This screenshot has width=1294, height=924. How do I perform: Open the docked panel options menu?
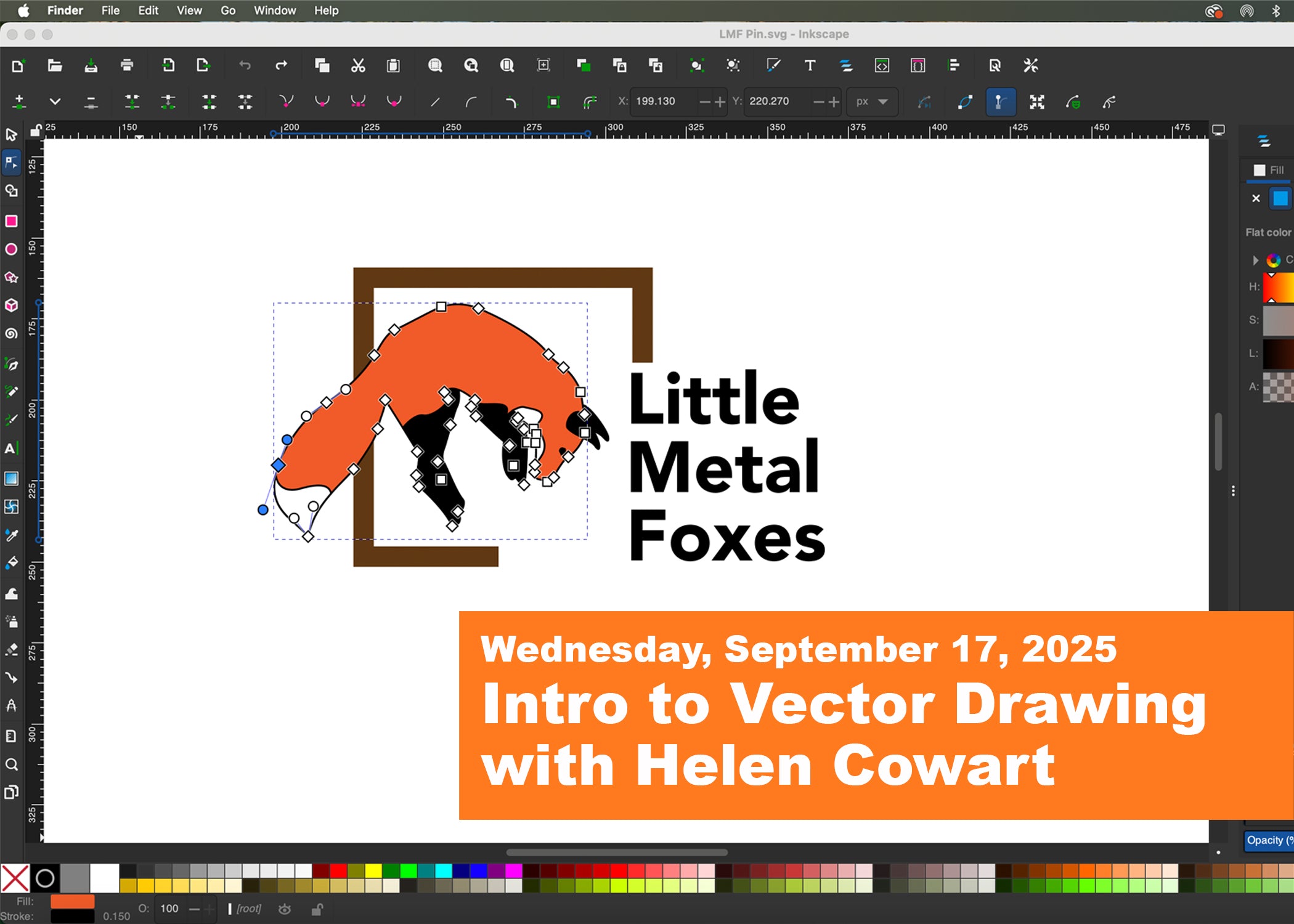[x=1233, y=491]
